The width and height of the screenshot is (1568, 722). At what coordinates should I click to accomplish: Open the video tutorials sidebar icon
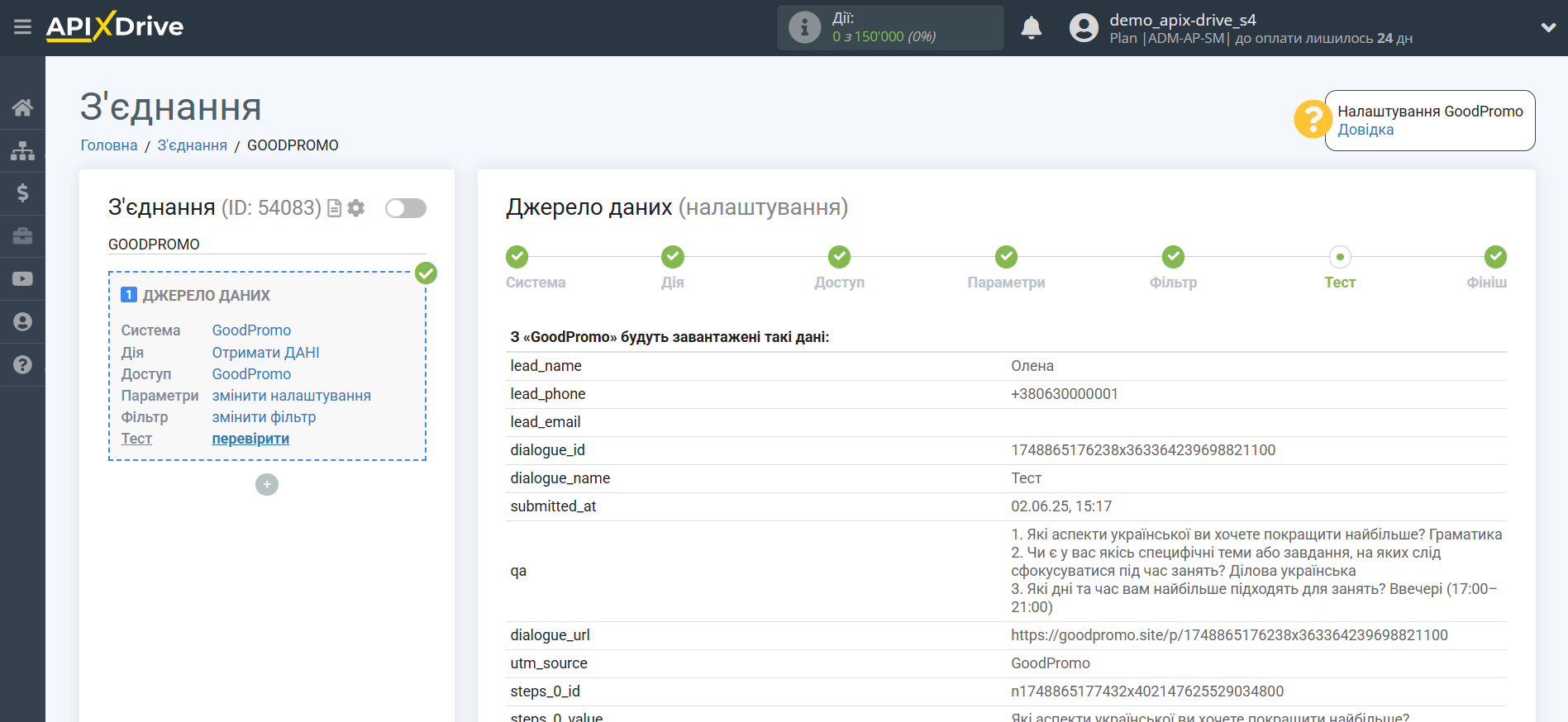[22, 279]
